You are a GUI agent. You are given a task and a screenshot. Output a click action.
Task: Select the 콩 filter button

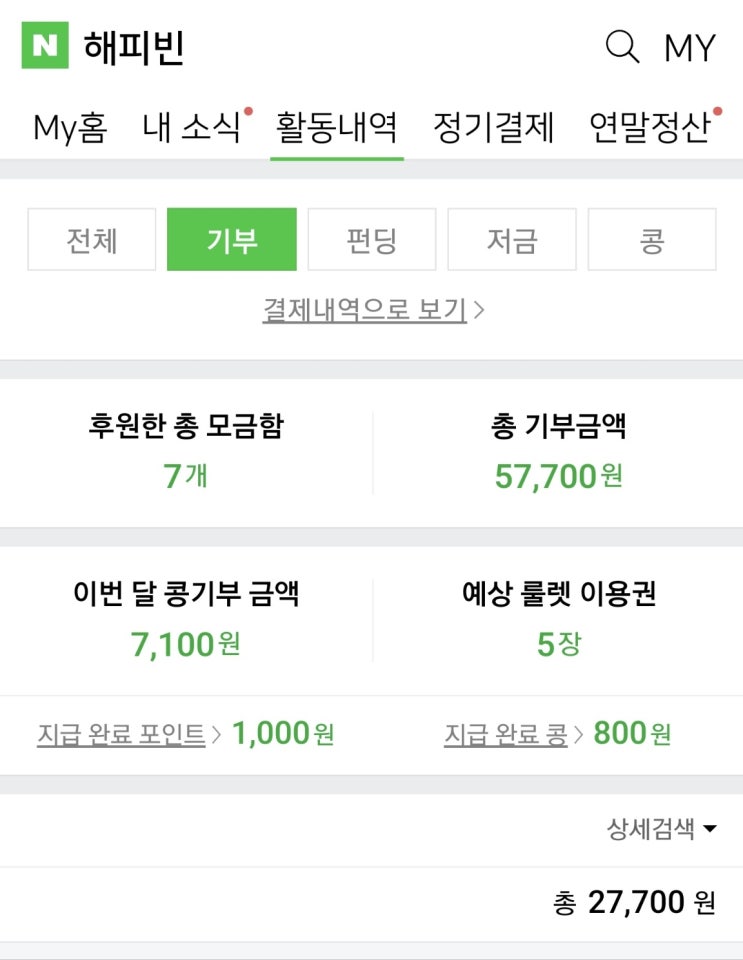click(652, 240)
